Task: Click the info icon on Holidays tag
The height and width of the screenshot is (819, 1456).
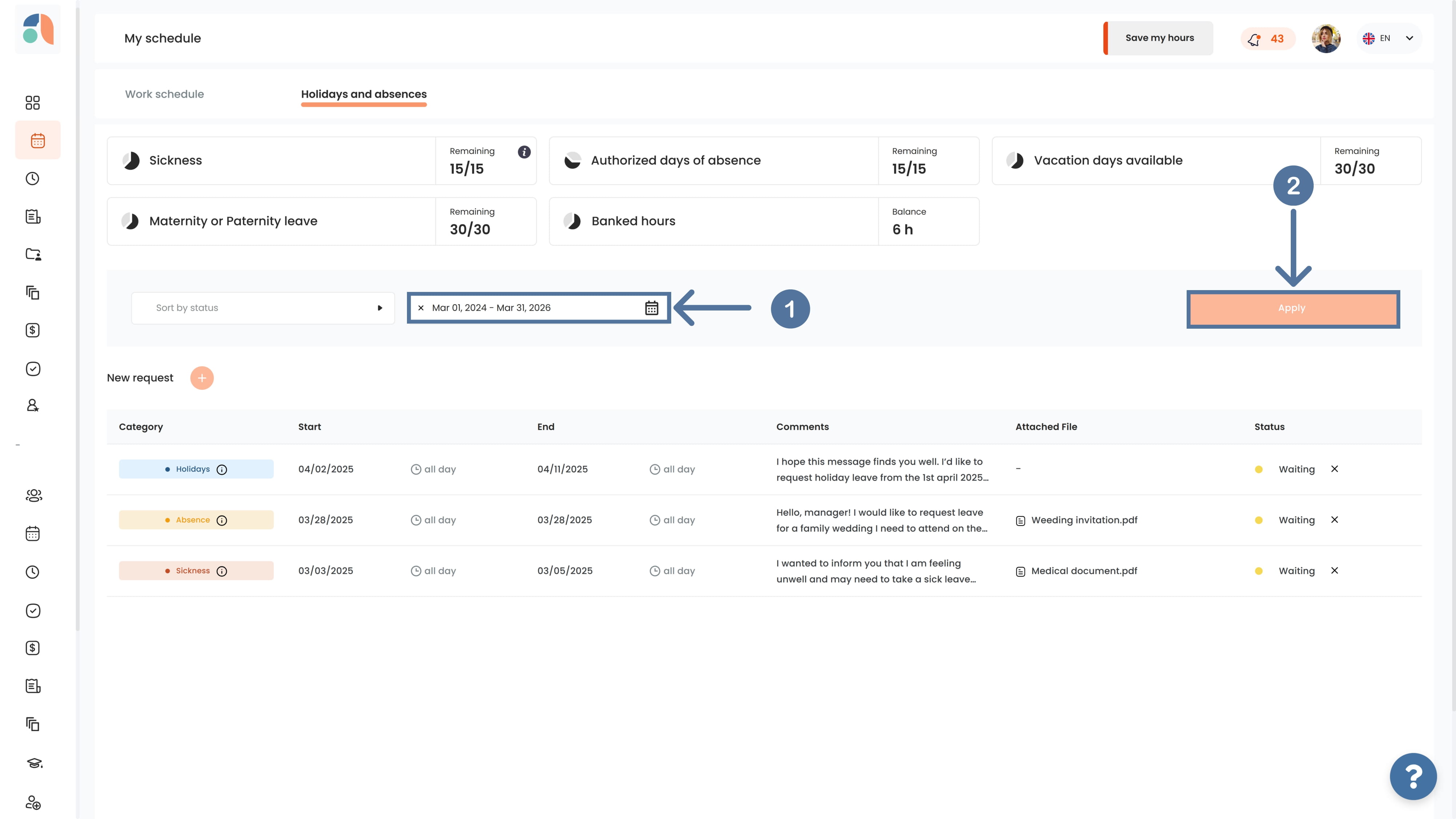Action: point(222,470)
